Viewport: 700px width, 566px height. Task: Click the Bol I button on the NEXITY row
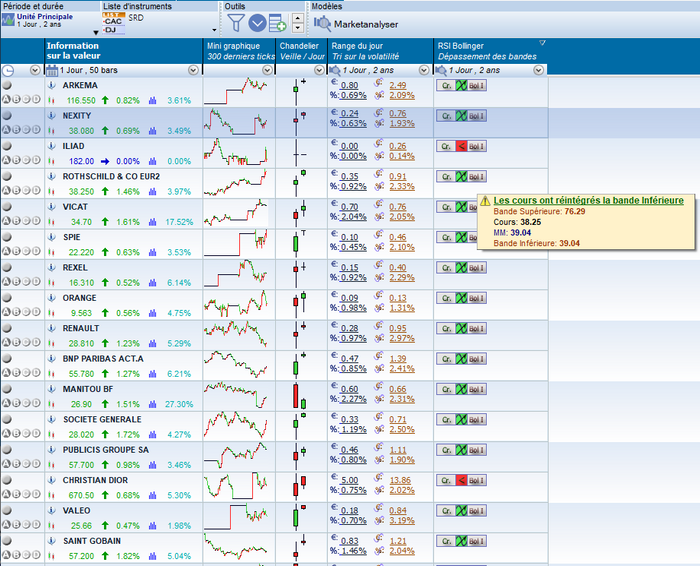click(476, 116)
